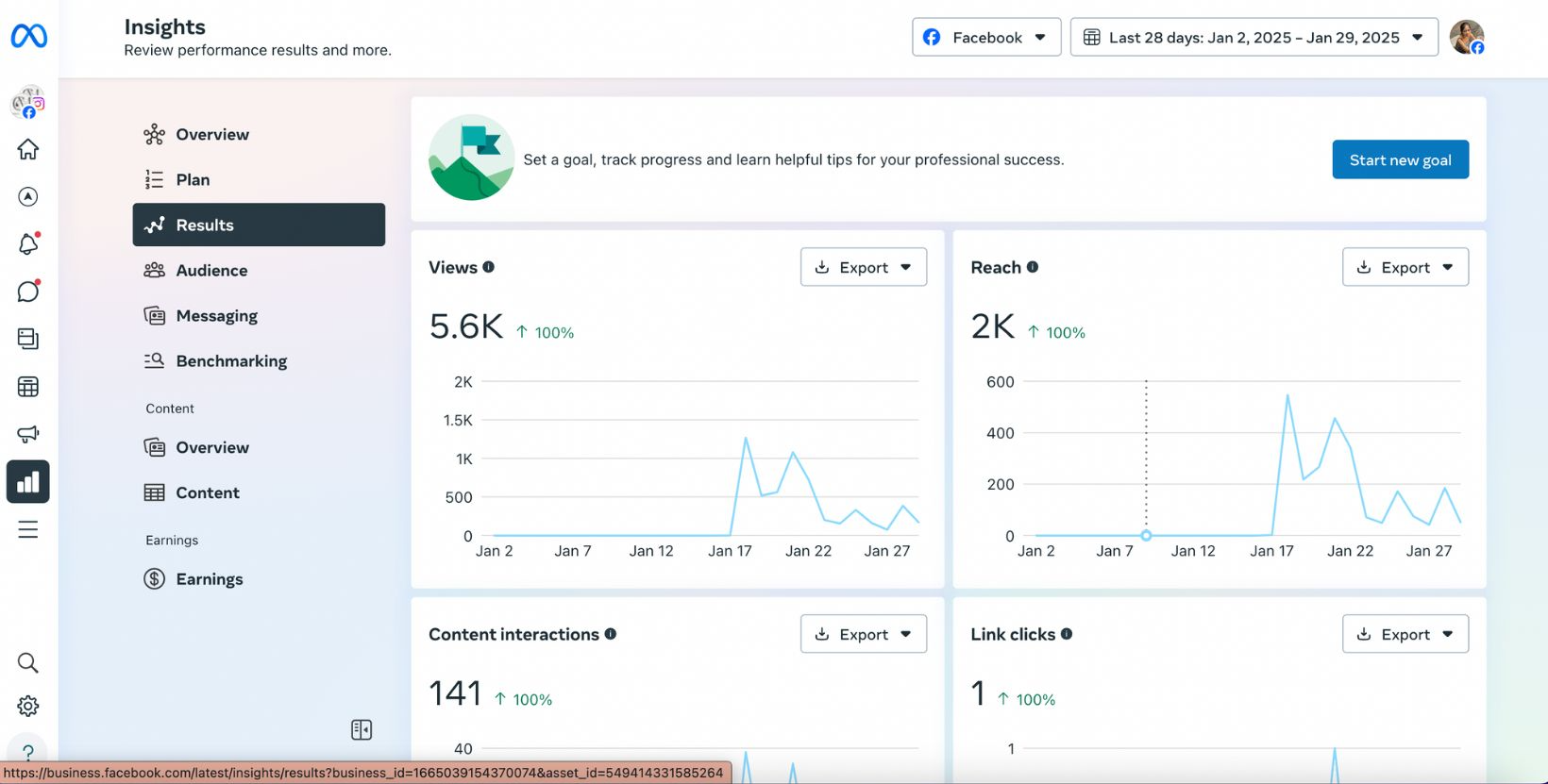Open the compass icon in the left rail

pos(28,196)
